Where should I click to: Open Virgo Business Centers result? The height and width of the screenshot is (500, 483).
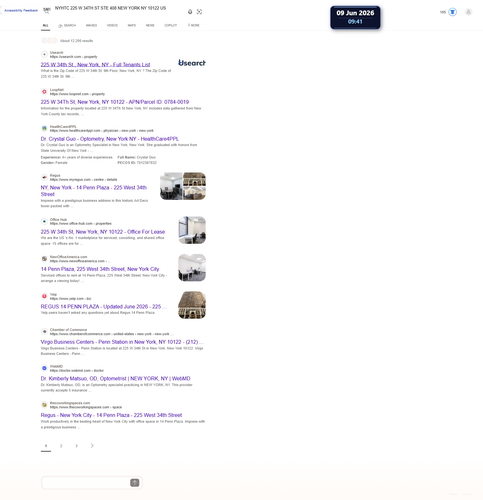(x=122, y=342)
